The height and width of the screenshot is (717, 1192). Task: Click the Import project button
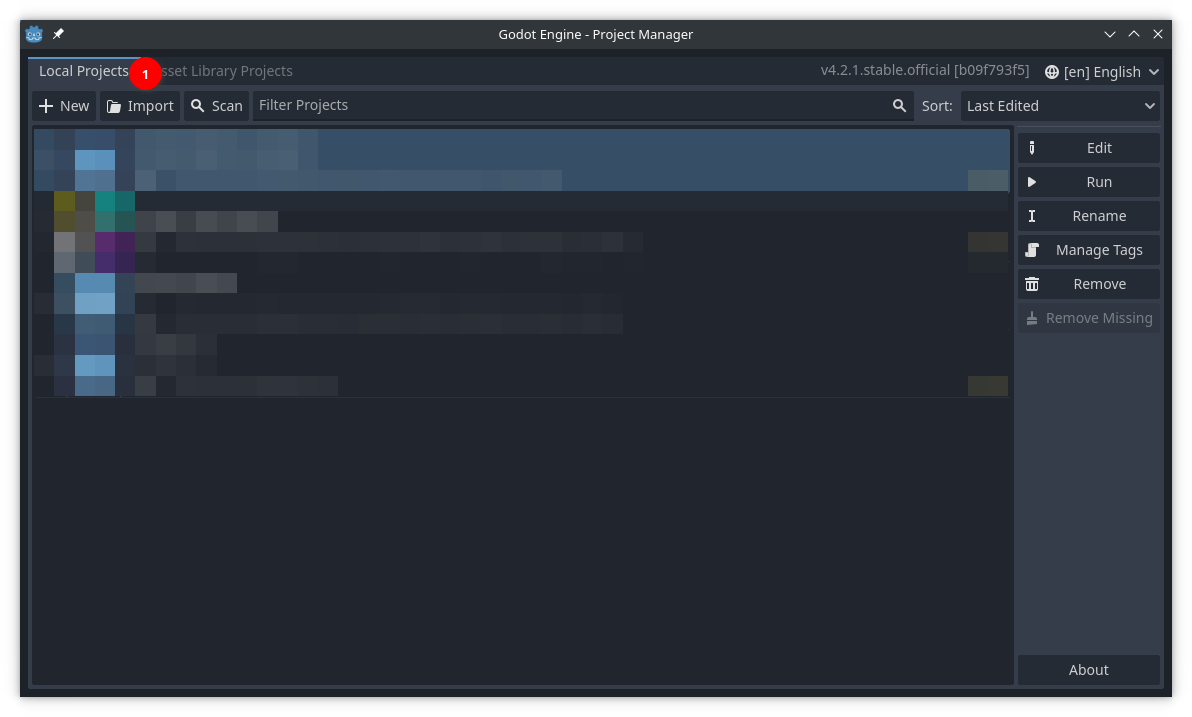(x=140, y=106)
